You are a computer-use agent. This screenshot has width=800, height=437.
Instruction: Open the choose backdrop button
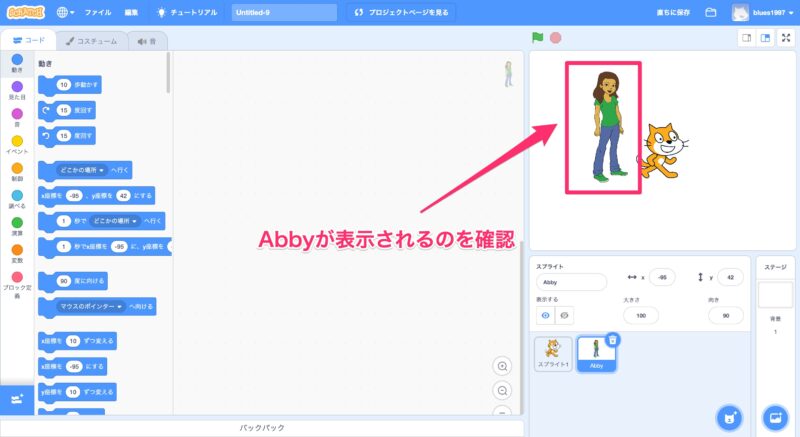point(775,415)
